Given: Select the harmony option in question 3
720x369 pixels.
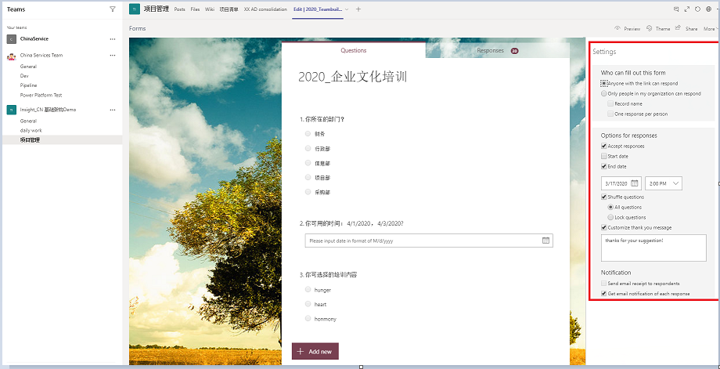Looking at the screenshot, I should click(x=308, y=318).
